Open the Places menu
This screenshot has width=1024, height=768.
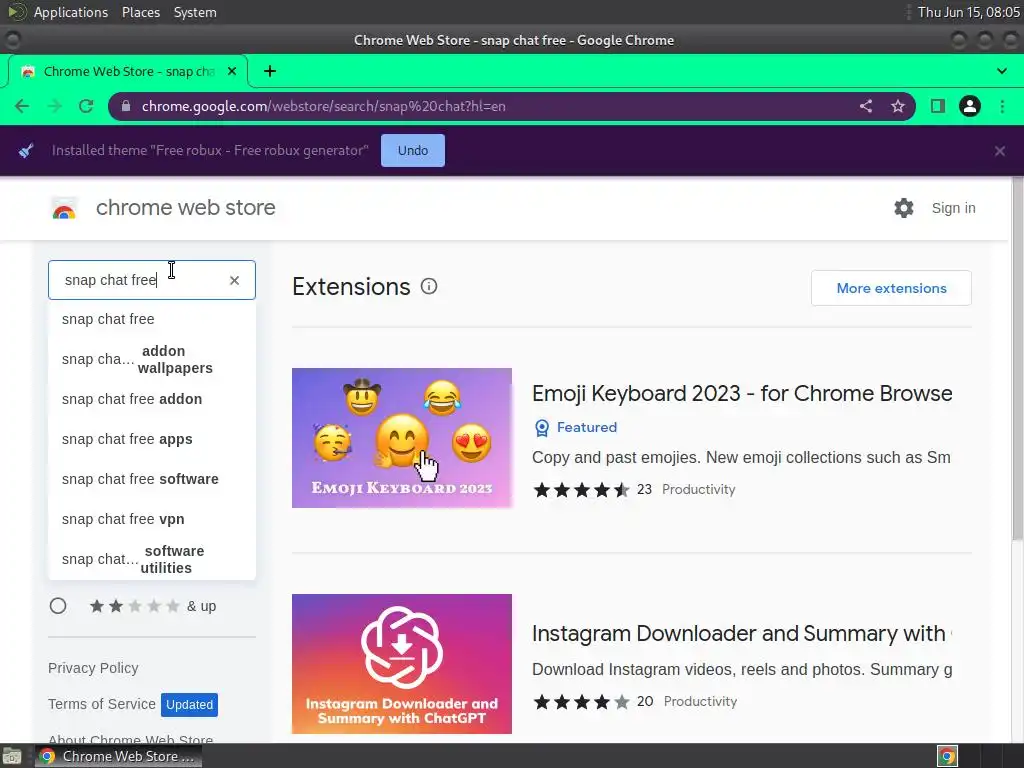pos(140,12)
